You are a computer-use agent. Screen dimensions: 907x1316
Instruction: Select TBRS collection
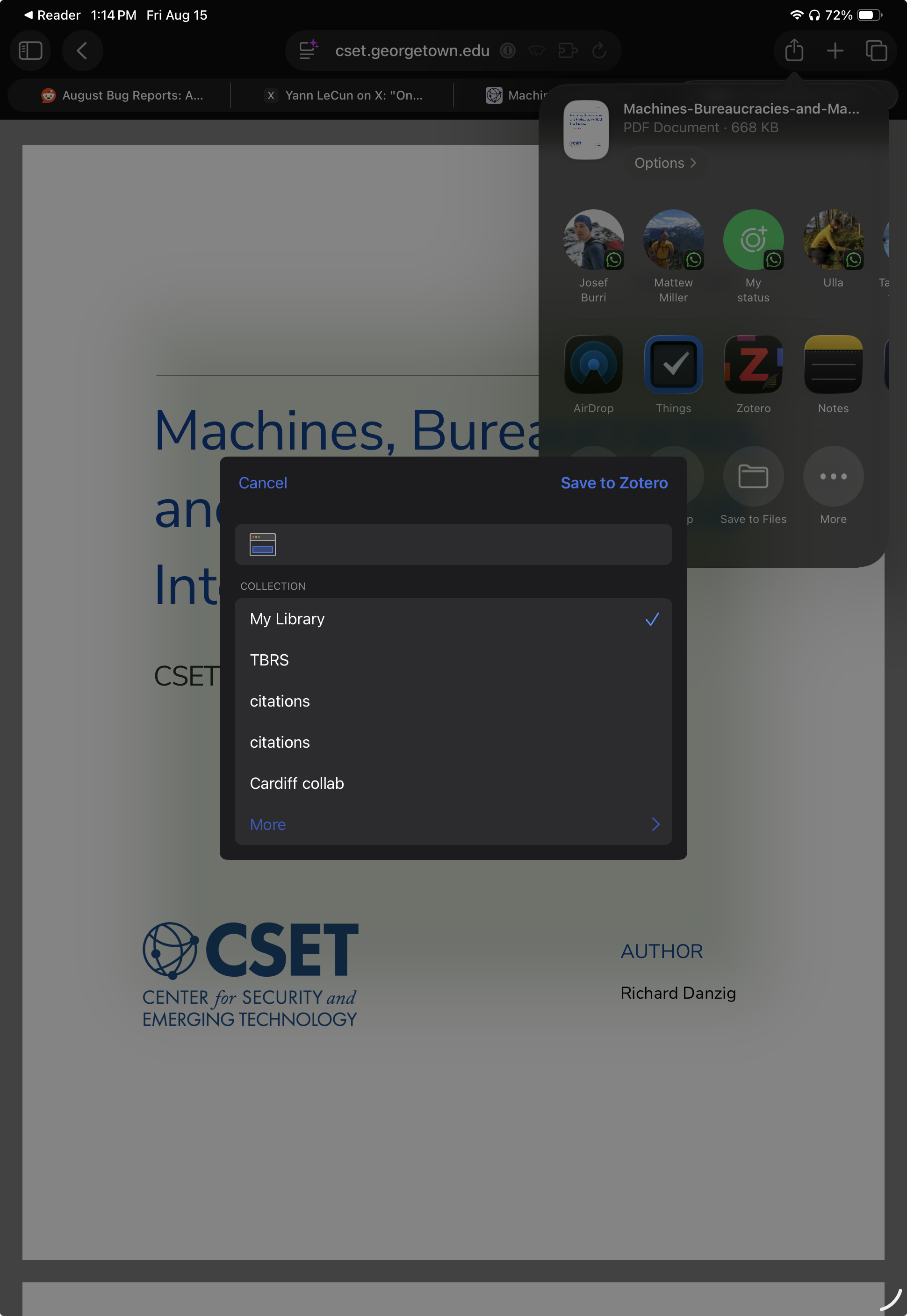point(453,660)
